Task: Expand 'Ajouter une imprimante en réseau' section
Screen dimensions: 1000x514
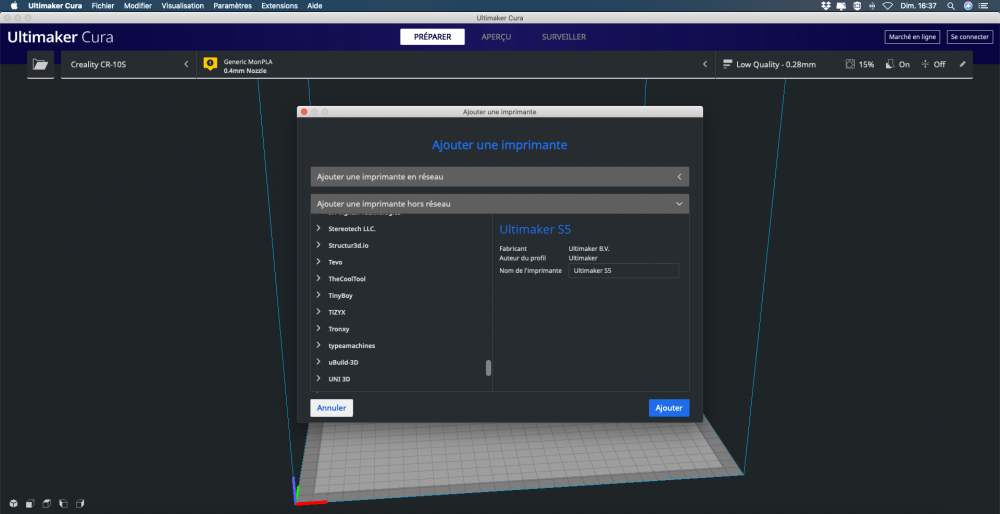Action: 499,177
